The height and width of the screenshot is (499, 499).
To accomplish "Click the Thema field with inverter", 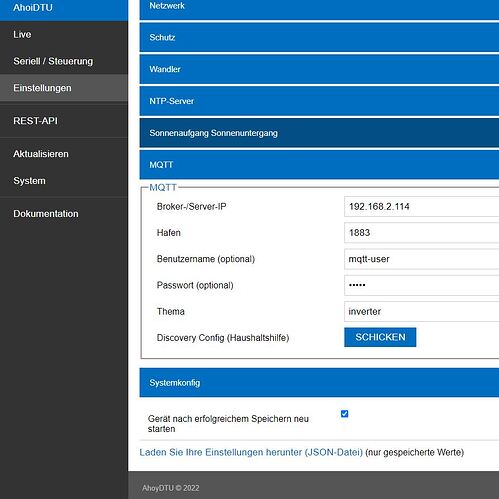I will (x=421, y=312).
